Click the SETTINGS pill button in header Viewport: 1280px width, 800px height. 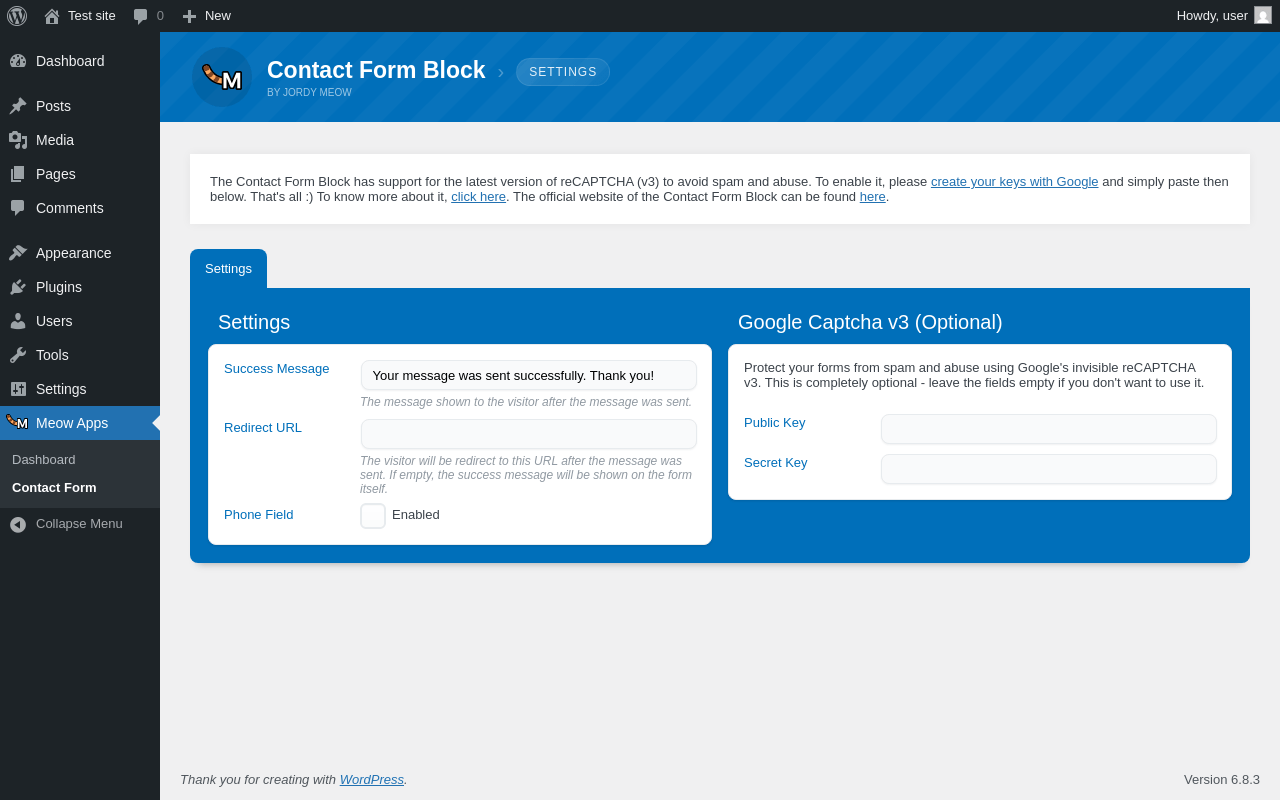[x=563, y=72]
